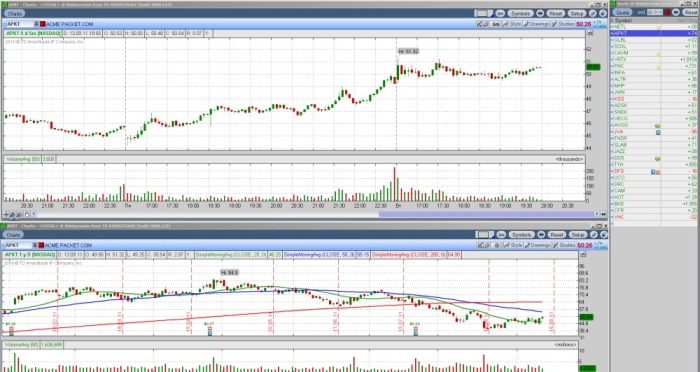Click the VolumeAvg (50) label in the upper chart

pos(22,159)
